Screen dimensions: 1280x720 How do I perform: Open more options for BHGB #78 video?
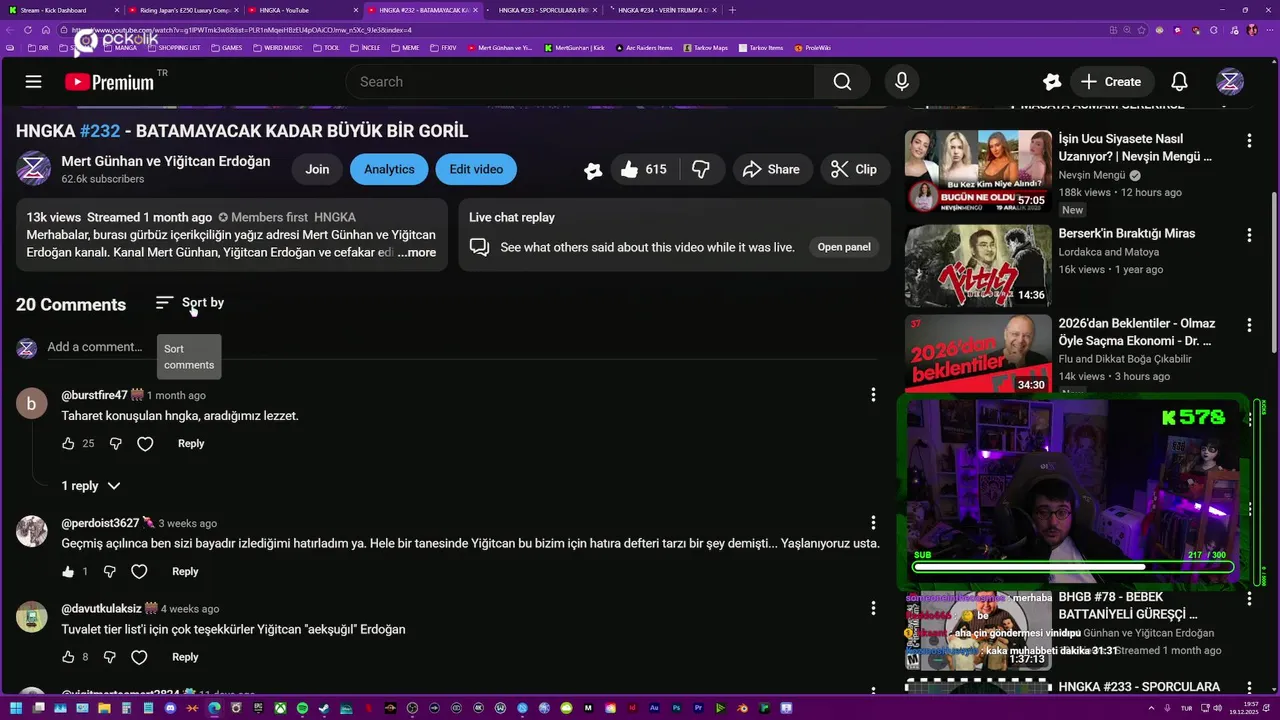[x=1249, y=598]
